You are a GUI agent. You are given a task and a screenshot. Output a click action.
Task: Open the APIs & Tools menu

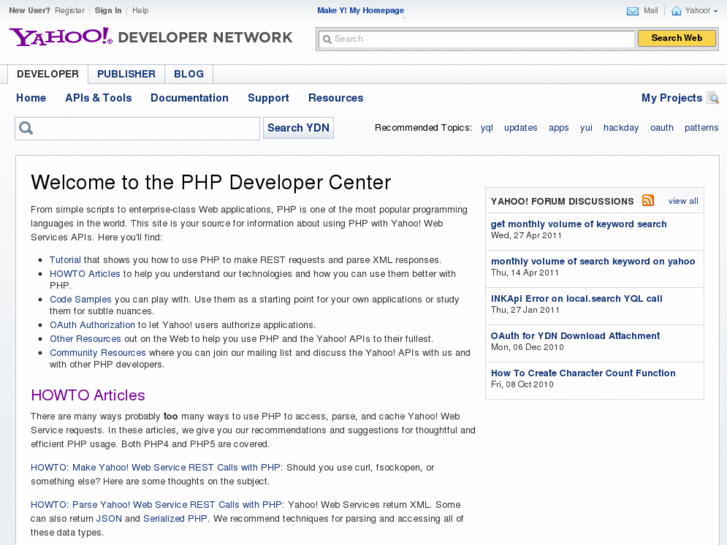[98, 98]
